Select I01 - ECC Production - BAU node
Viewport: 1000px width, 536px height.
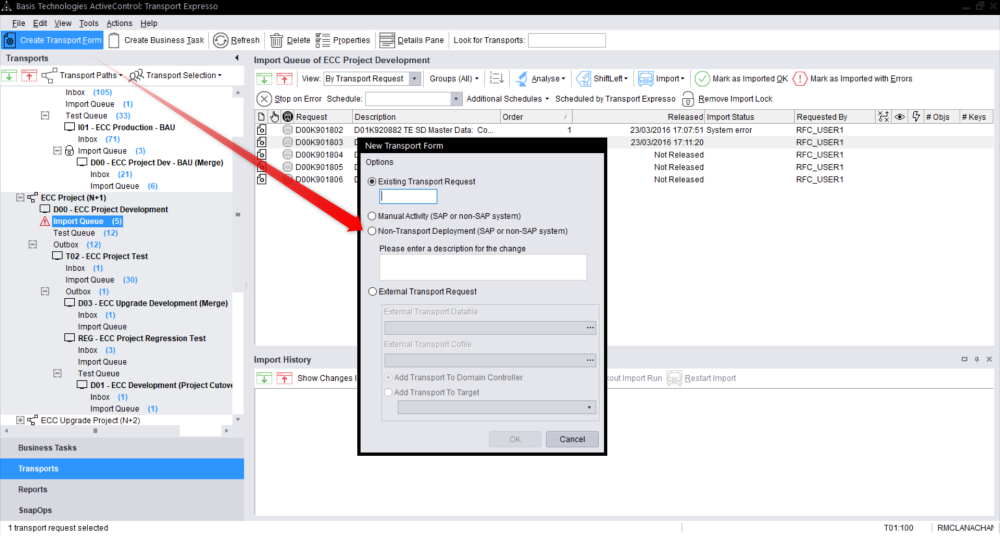click(126, 128)
